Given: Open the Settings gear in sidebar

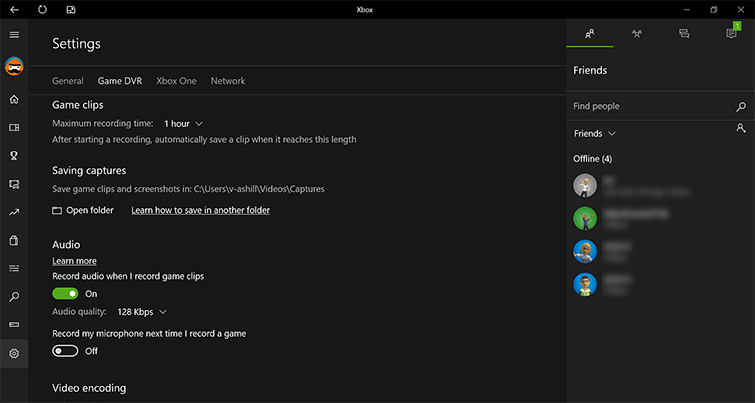Looking at the screenshot, I should tap(14, 354).
